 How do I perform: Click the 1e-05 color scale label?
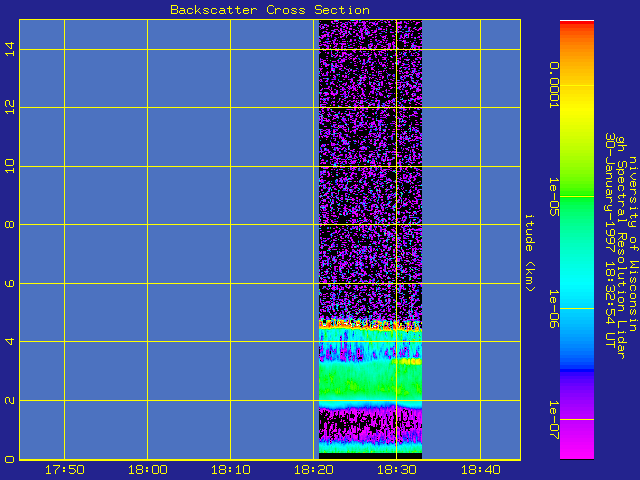553,197
